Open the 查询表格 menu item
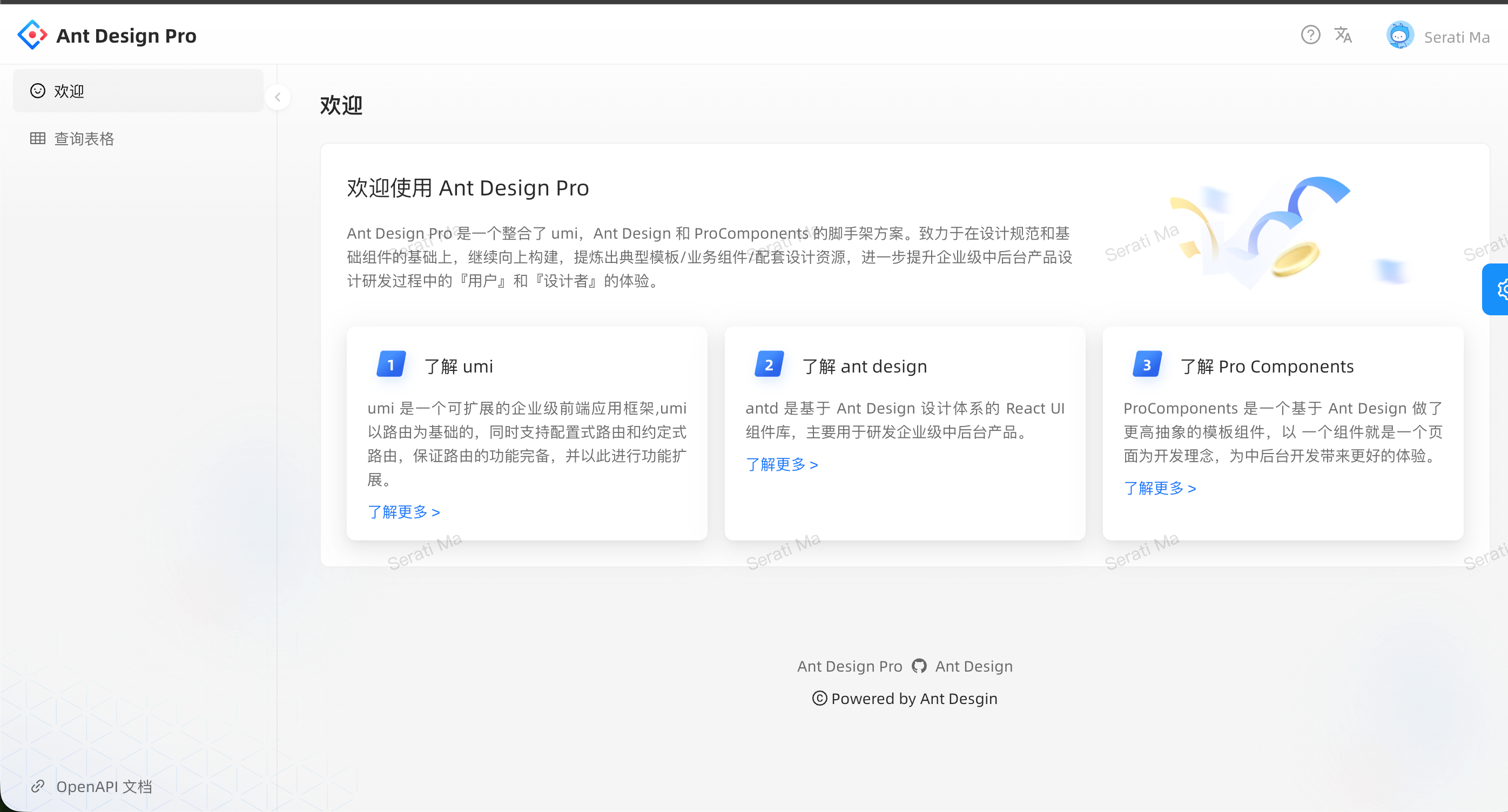 pos(84,139)
